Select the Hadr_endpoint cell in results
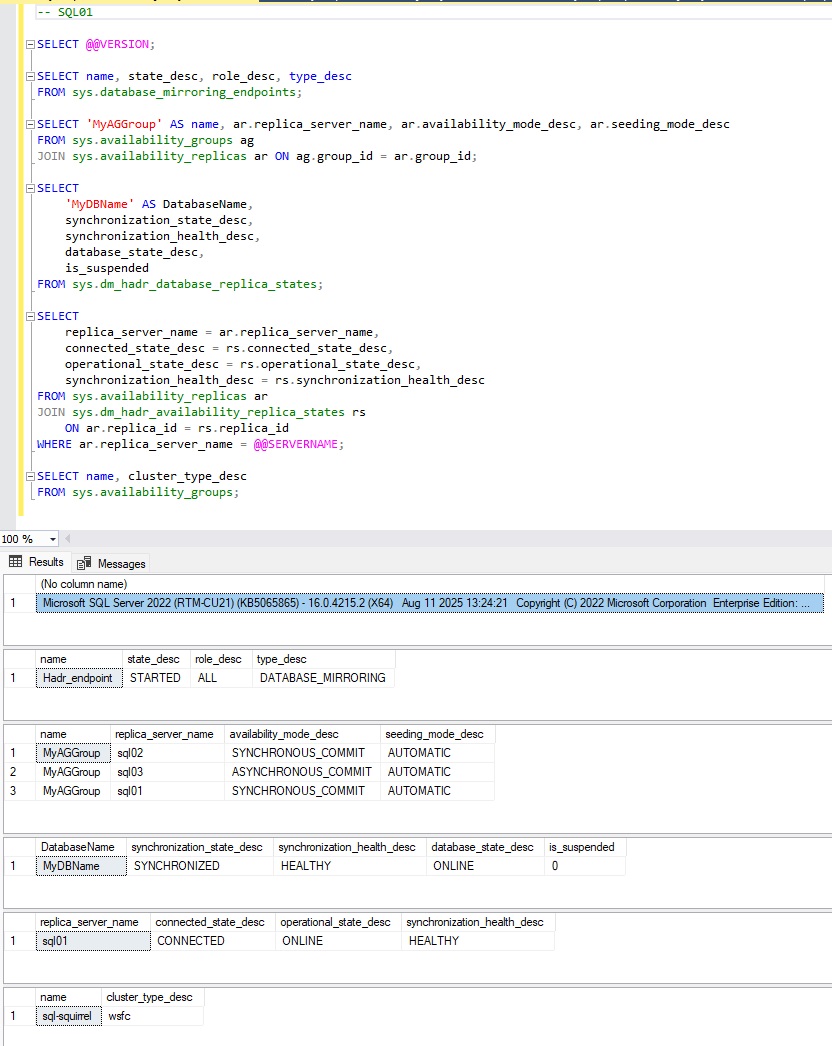The height and width of the screenshot is (1046, 832). point(78,677)
